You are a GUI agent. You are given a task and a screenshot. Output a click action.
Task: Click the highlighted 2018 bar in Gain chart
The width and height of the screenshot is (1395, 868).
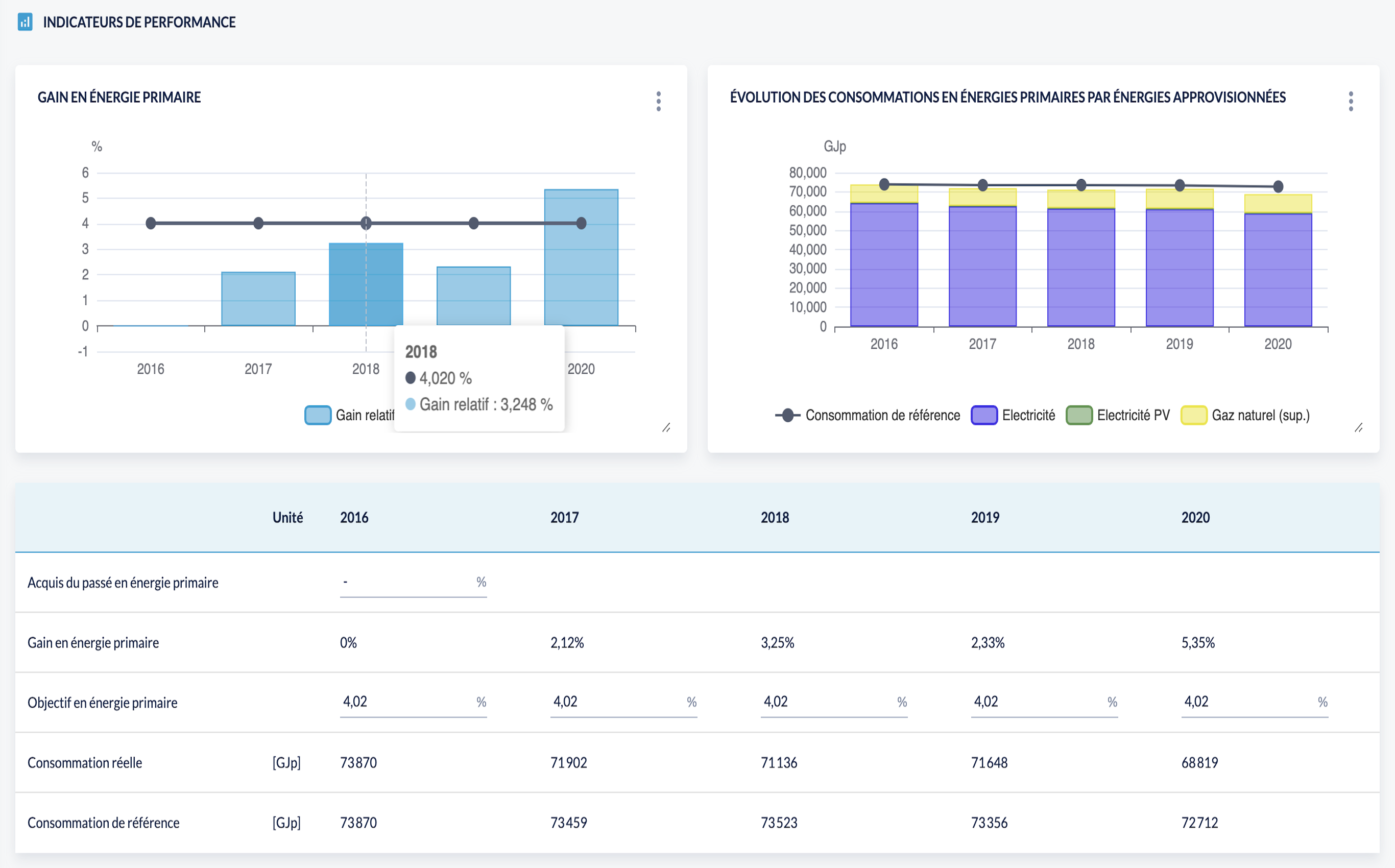[366, 284]
